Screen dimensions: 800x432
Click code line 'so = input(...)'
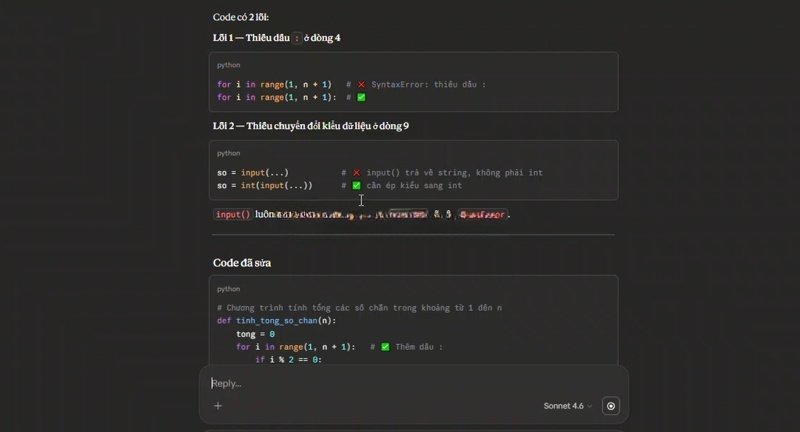(x=253, y=173)
